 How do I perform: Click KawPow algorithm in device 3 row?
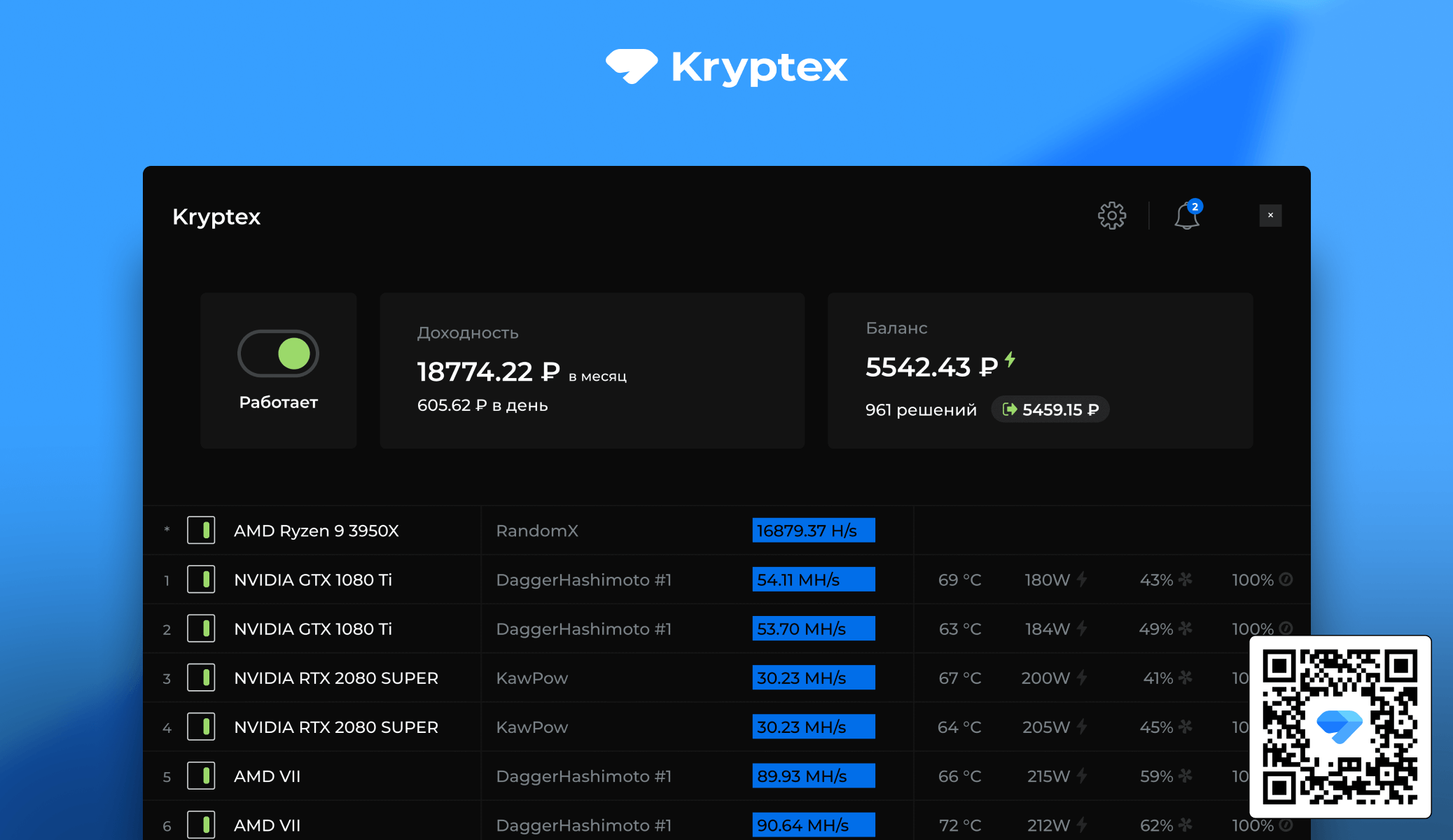(x=531, y=678)
